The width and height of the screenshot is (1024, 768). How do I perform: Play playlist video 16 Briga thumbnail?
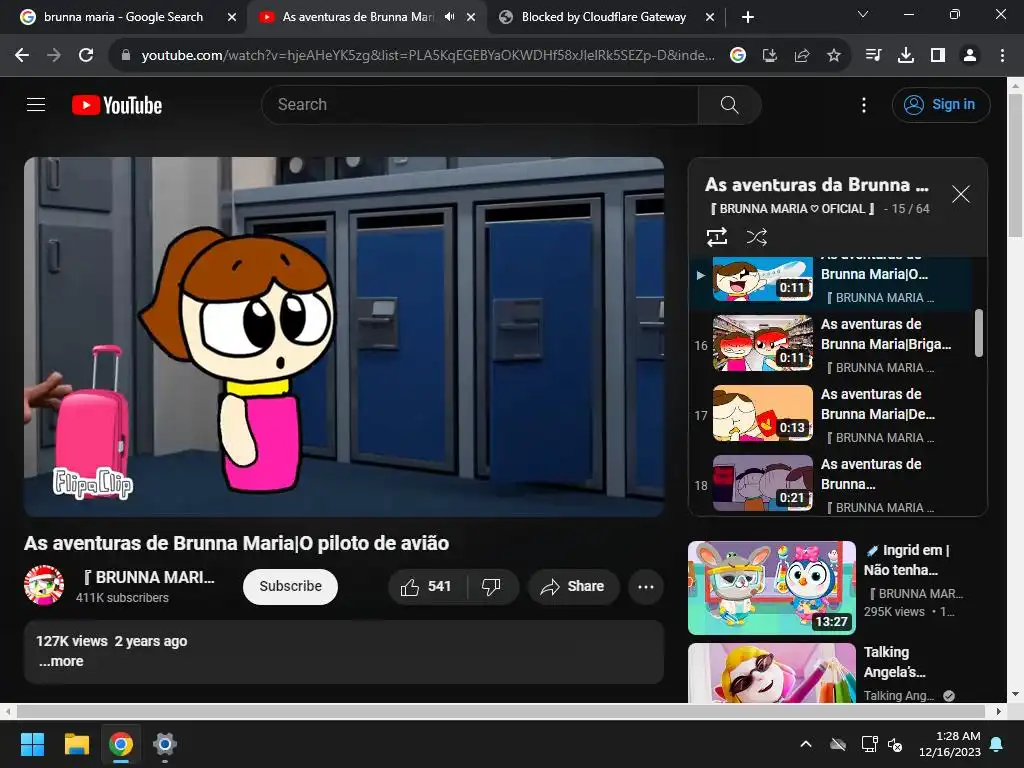tap(763, 343)
